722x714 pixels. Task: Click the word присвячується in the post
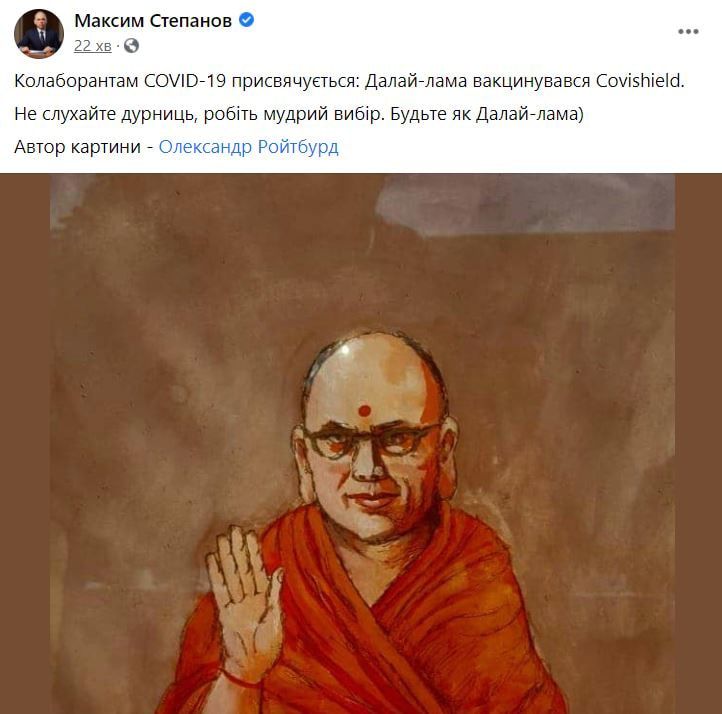[294, 81]
